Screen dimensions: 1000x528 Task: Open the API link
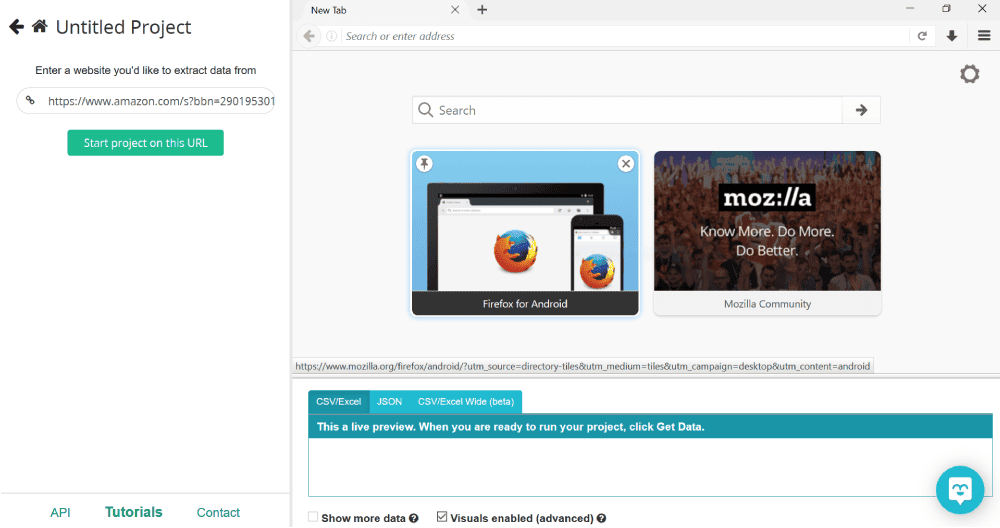coord(60,513)
